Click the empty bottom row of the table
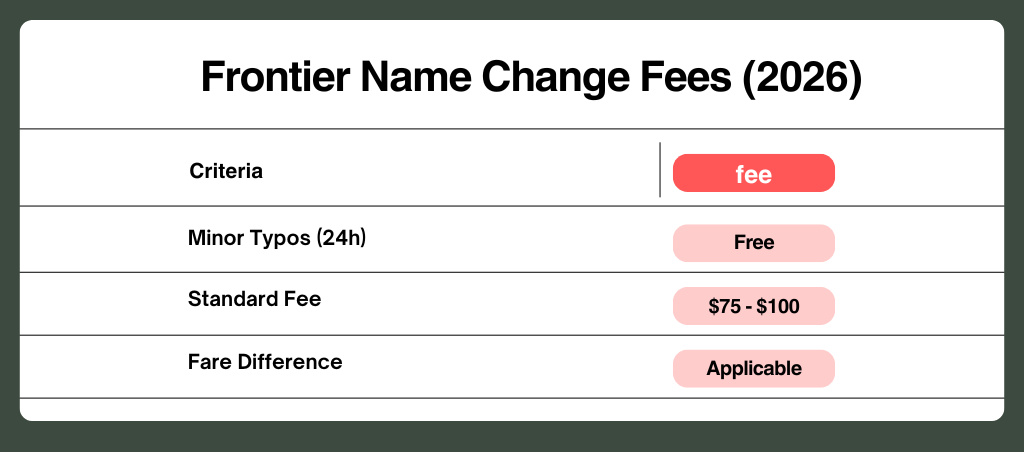This screenshot has width=1024, height=452. 512,409
